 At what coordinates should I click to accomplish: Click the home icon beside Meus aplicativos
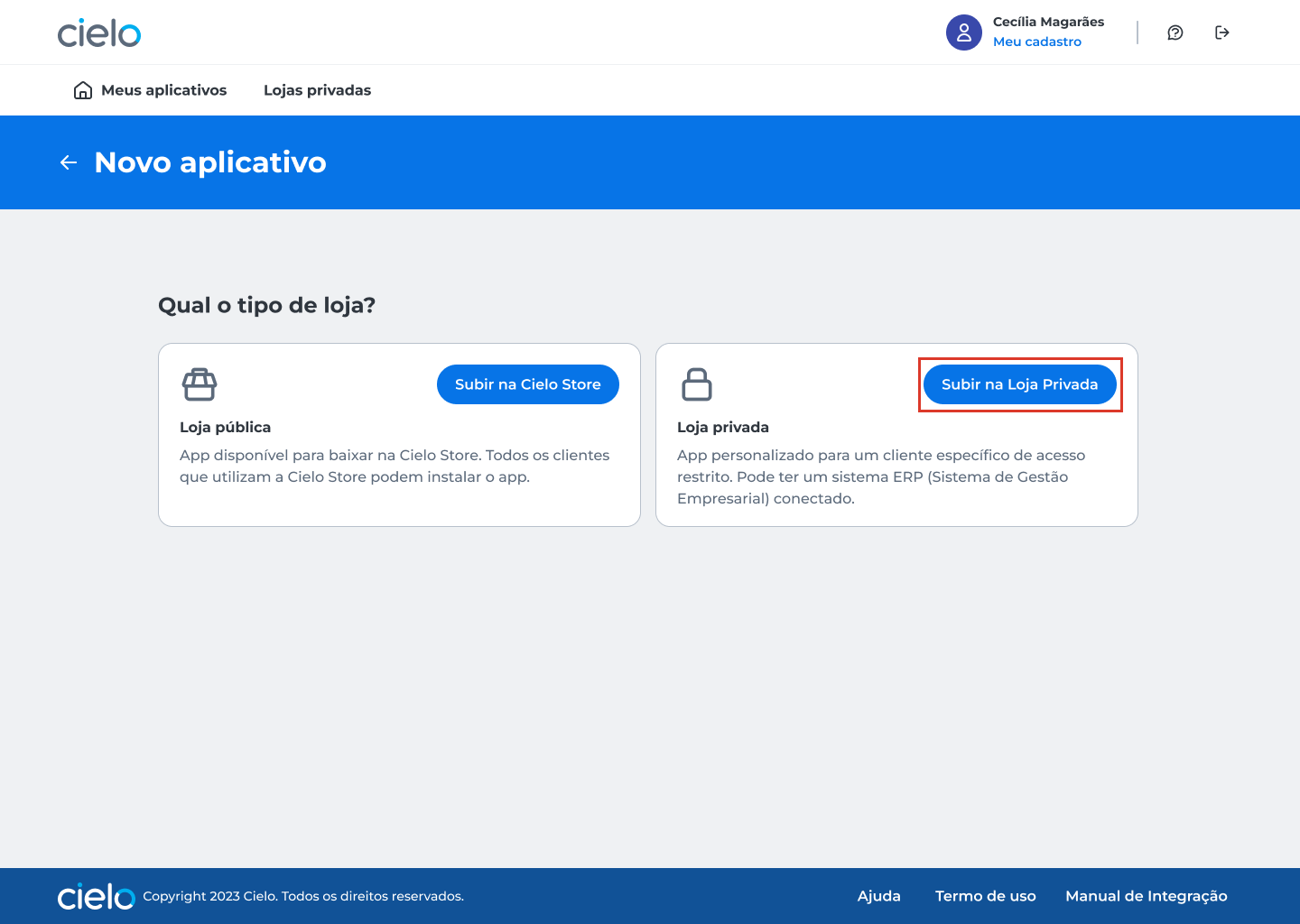point(83,90)
